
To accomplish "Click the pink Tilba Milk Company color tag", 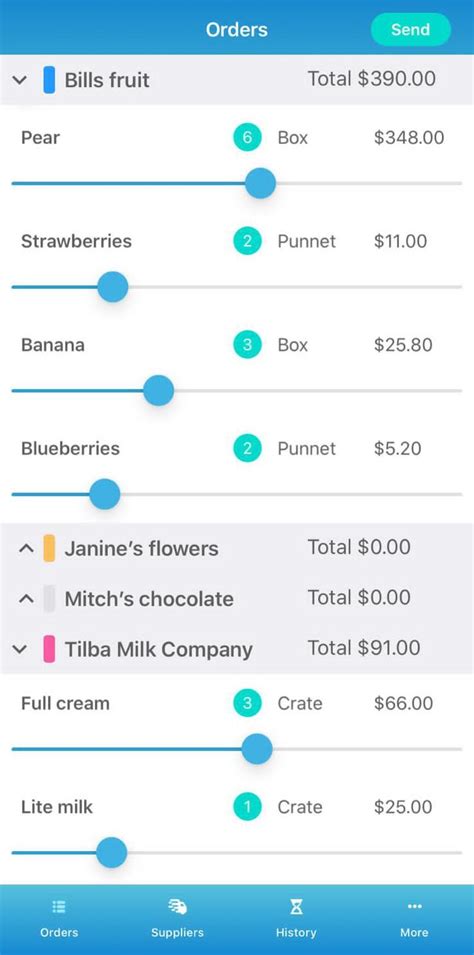I will coord(49,649).
